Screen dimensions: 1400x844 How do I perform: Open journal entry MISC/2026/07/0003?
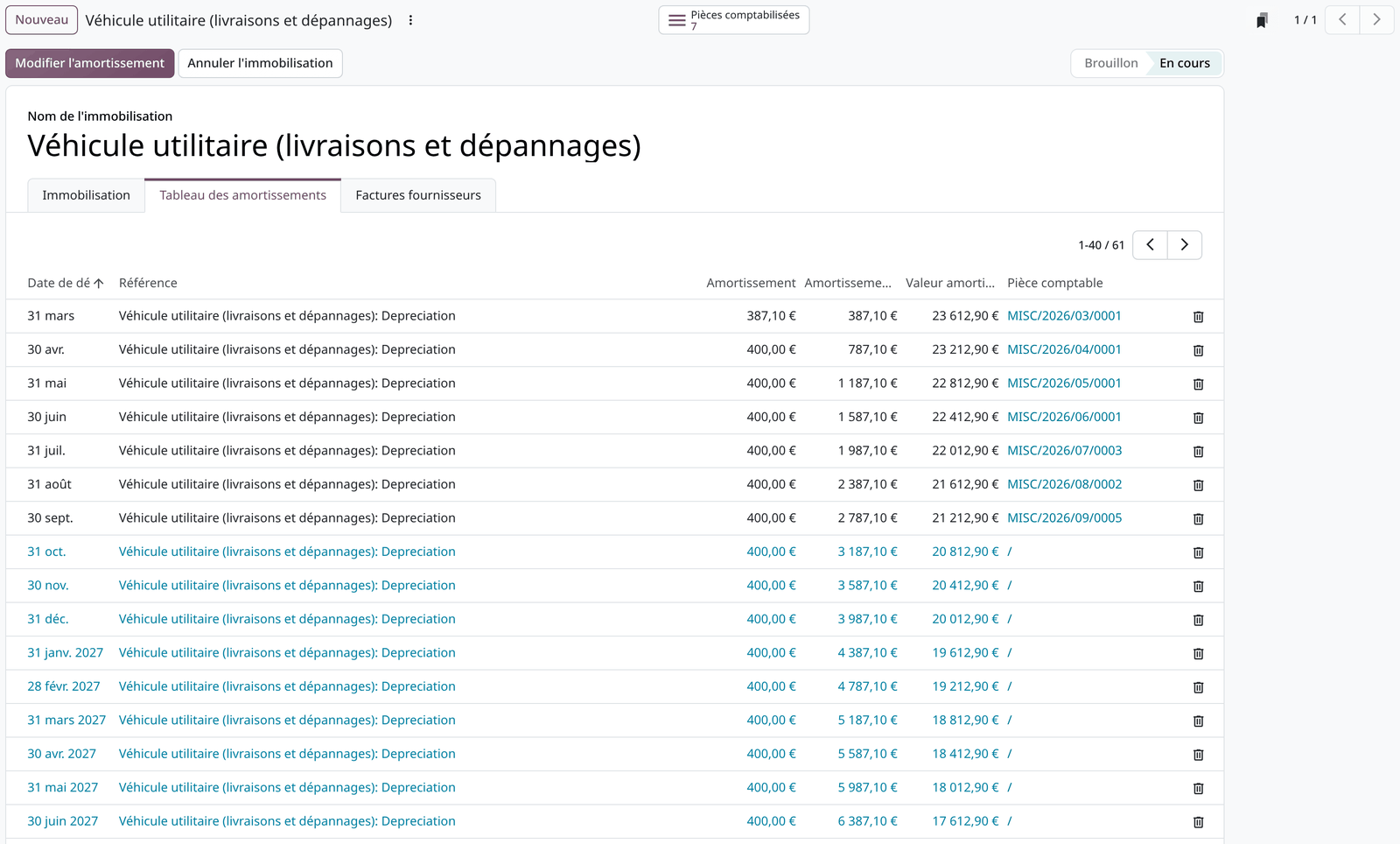[x=1064, y=451]
